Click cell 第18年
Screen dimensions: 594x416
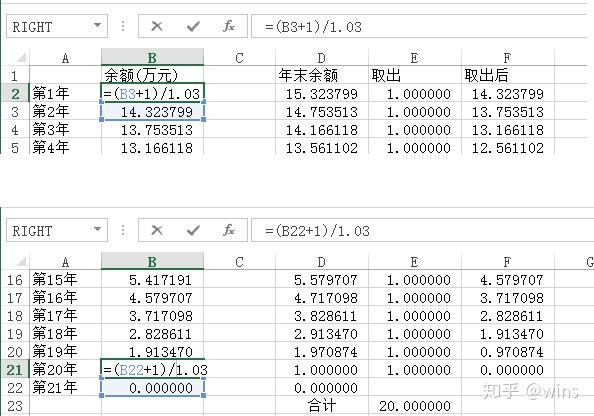(65, 334)
